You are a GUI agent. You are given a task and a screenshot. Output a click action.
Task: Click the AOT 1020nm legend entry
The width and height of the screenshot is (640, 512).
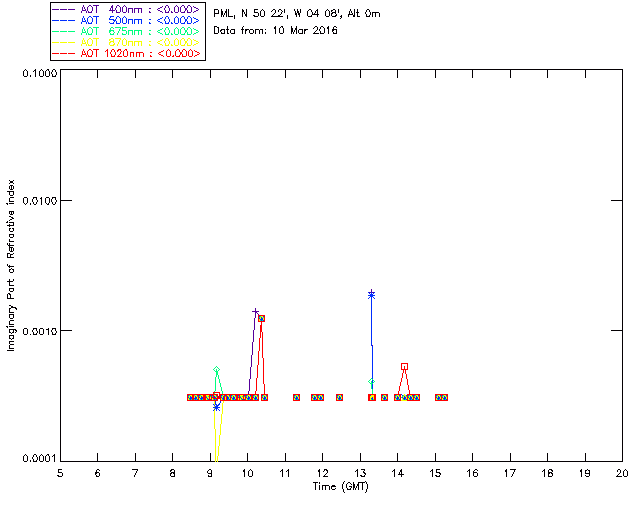coord(127,53)
